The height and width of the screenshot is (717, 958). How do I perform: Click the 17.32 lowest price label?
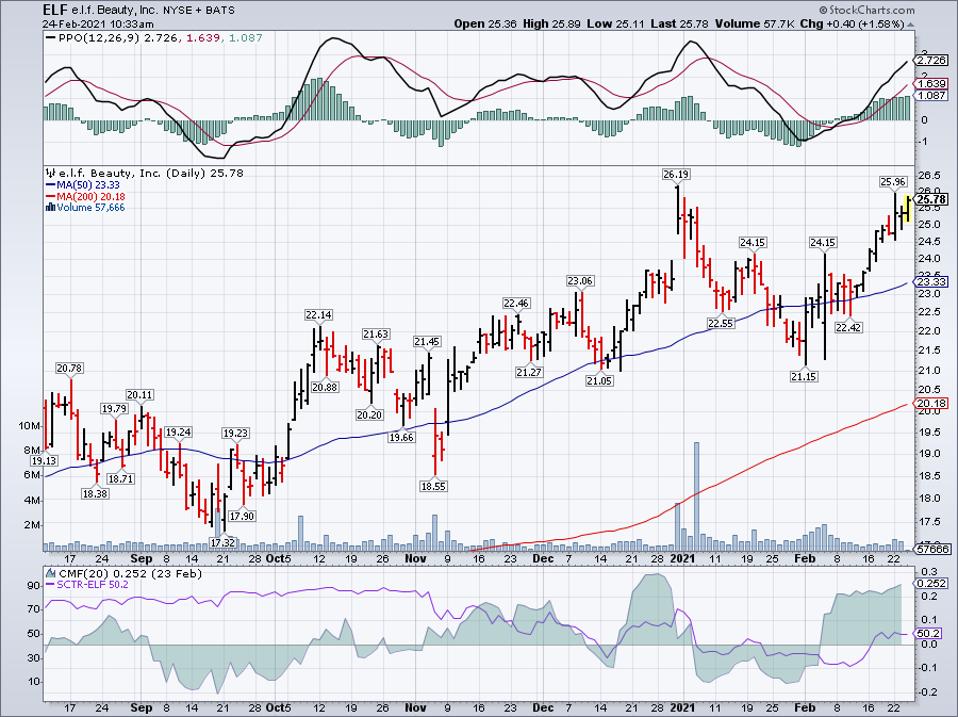222,542
